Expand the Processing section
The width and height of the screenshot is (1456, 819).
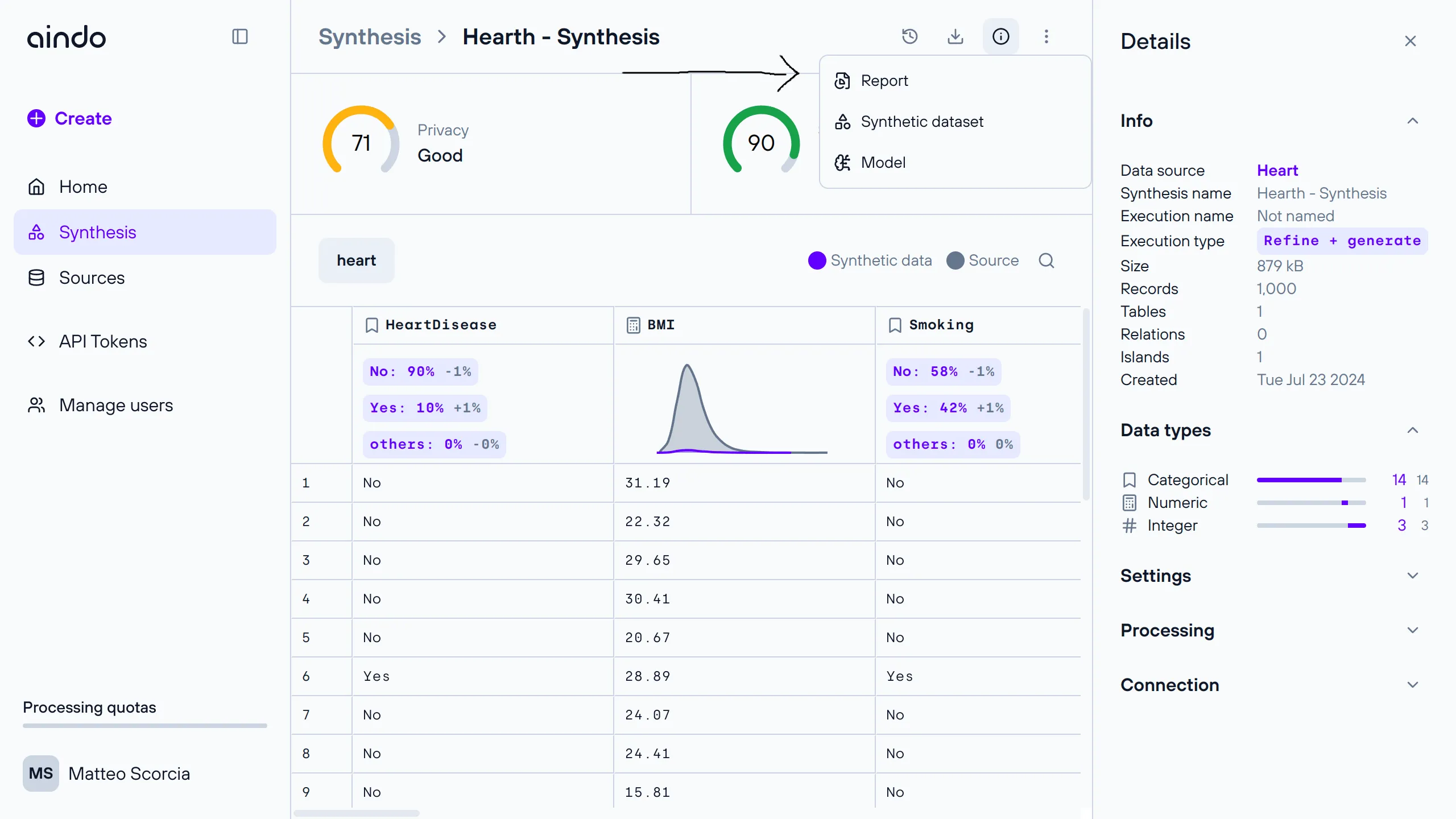coord(1274,630)
